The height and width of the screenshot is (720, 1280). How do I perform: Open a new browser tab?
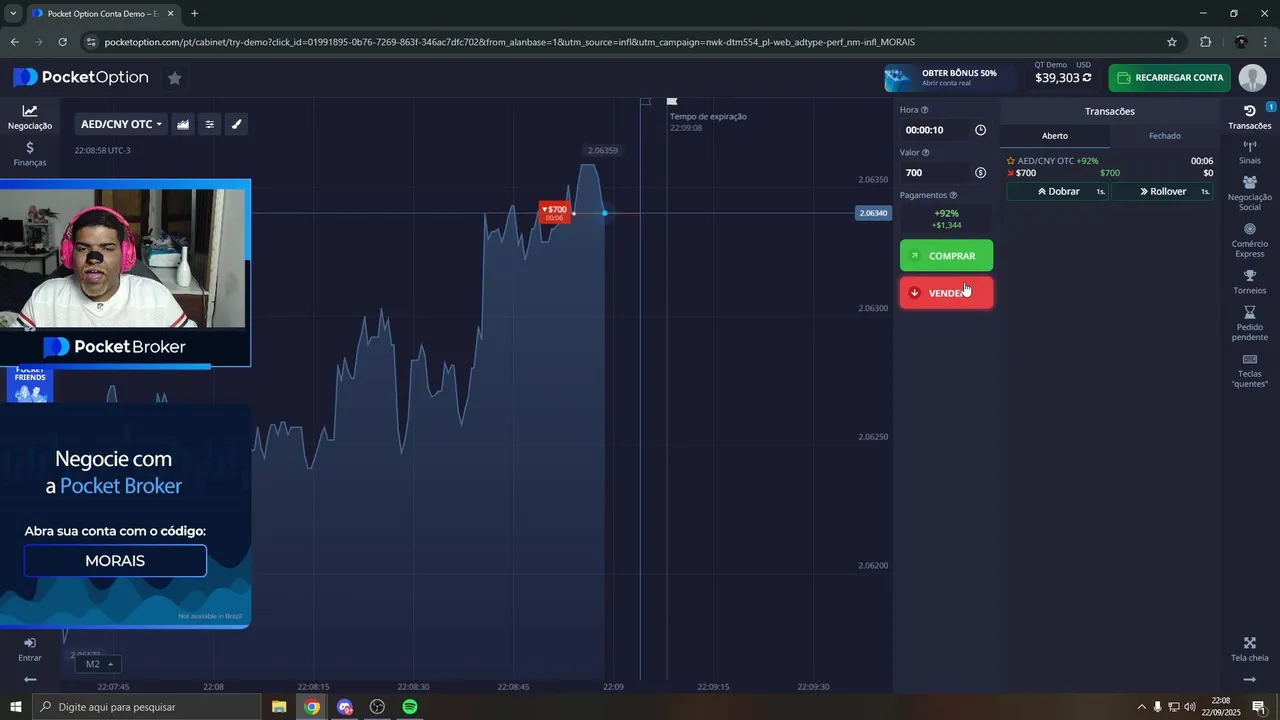[x=194, y=14]
